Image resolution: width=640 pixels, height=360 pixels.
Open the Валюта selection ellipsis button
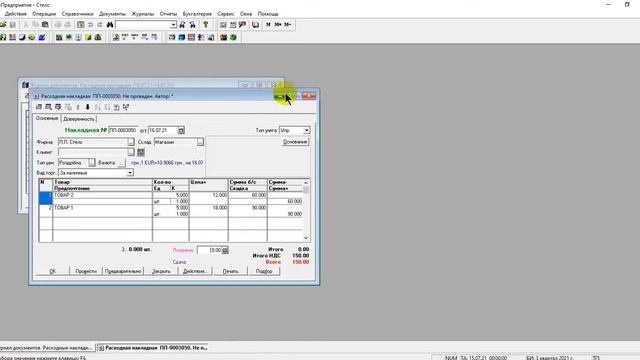pos(122,162)
